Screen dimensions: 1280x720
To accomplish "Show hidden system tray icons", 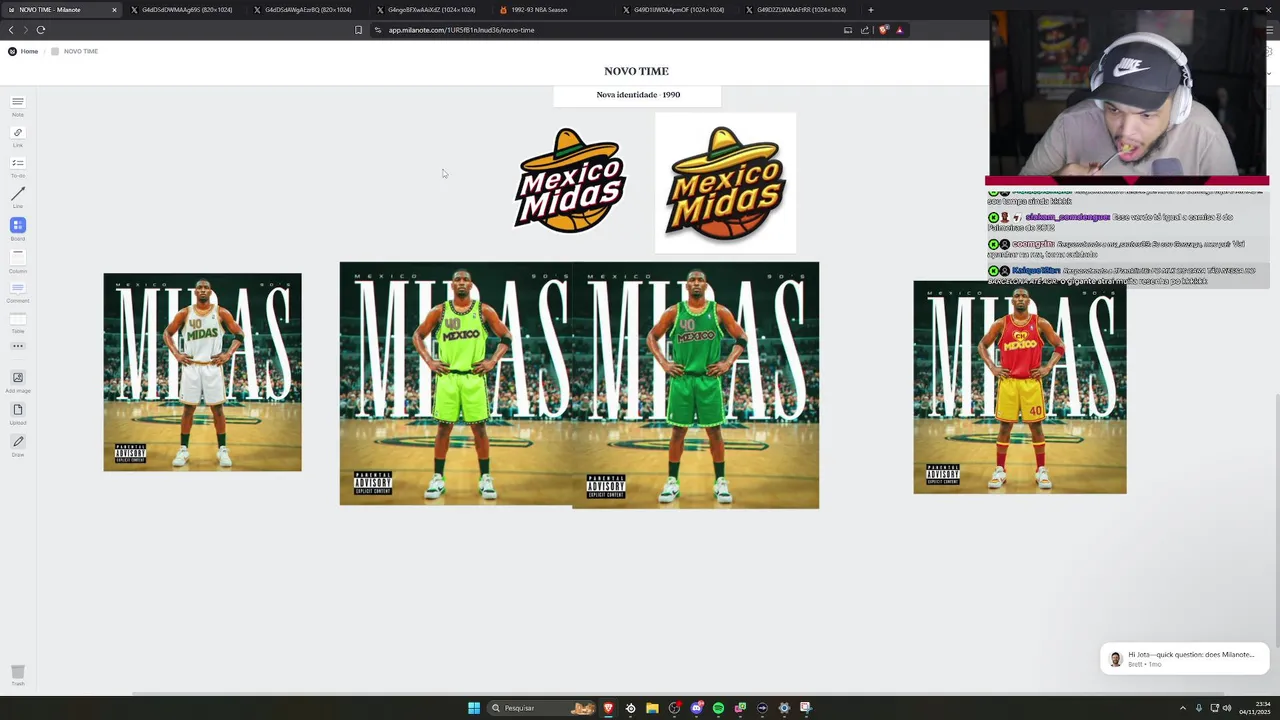I will pos(1183,708).
